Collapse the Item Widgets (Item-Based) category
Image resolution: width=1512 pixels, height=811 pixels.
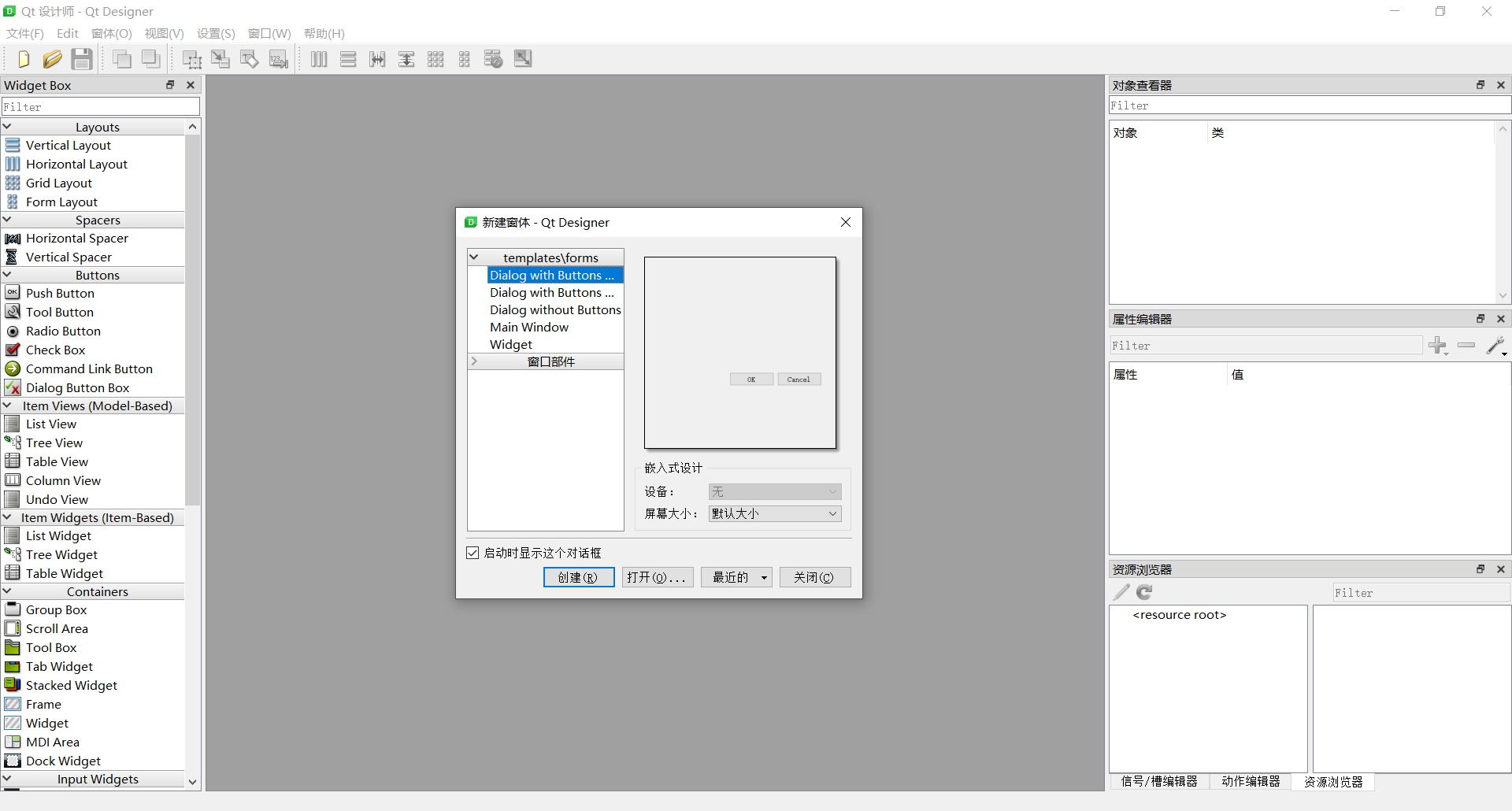click(7, 517)
